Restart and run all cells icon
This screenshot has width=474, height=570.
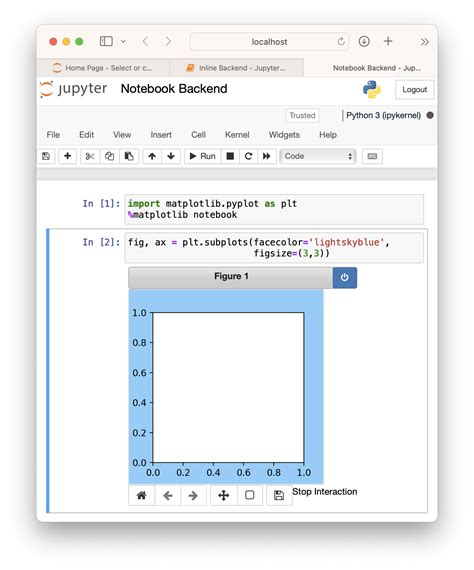[266, 156]
